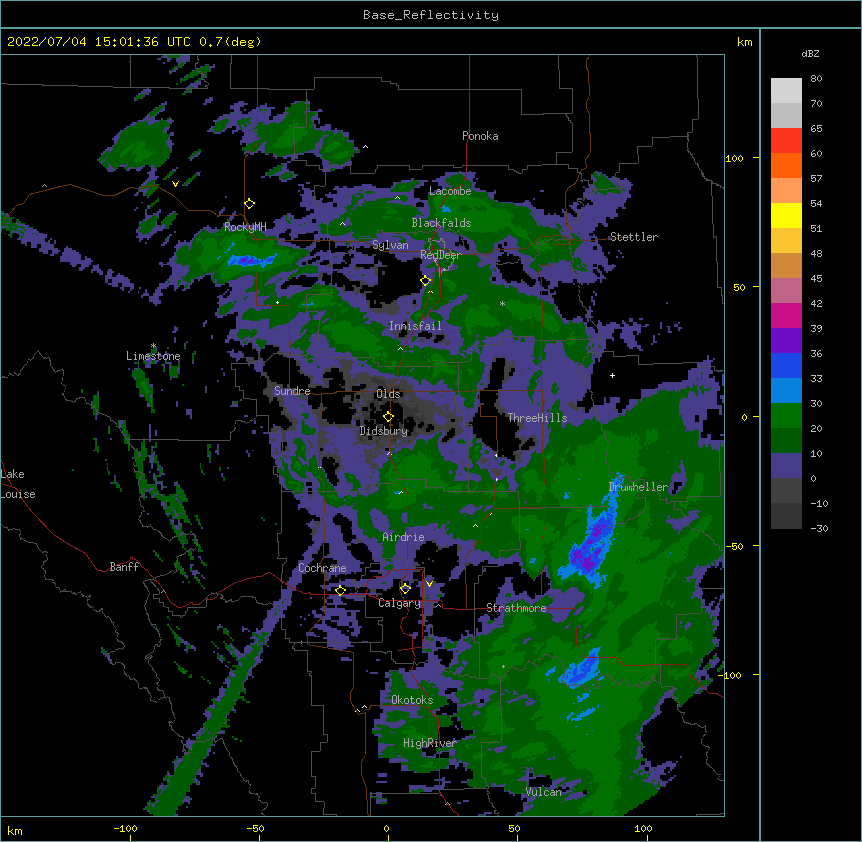Click the yellow V marker northwest of RockyMH

pyautogui.click(x=175, y=184)
